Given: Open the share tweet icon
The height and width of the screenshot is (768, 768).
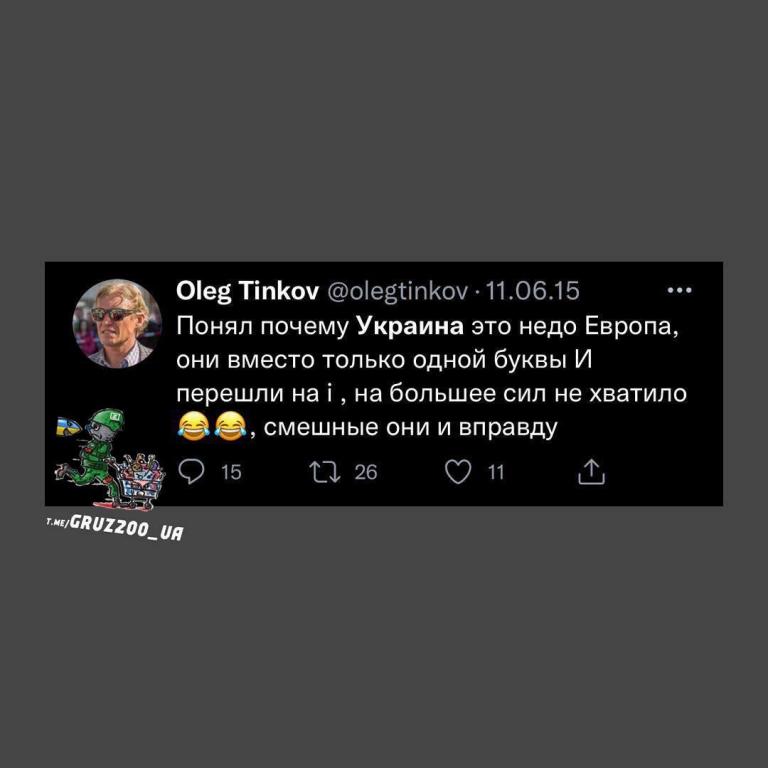Looking at the screenshot, I should click(x=592, y=471).
